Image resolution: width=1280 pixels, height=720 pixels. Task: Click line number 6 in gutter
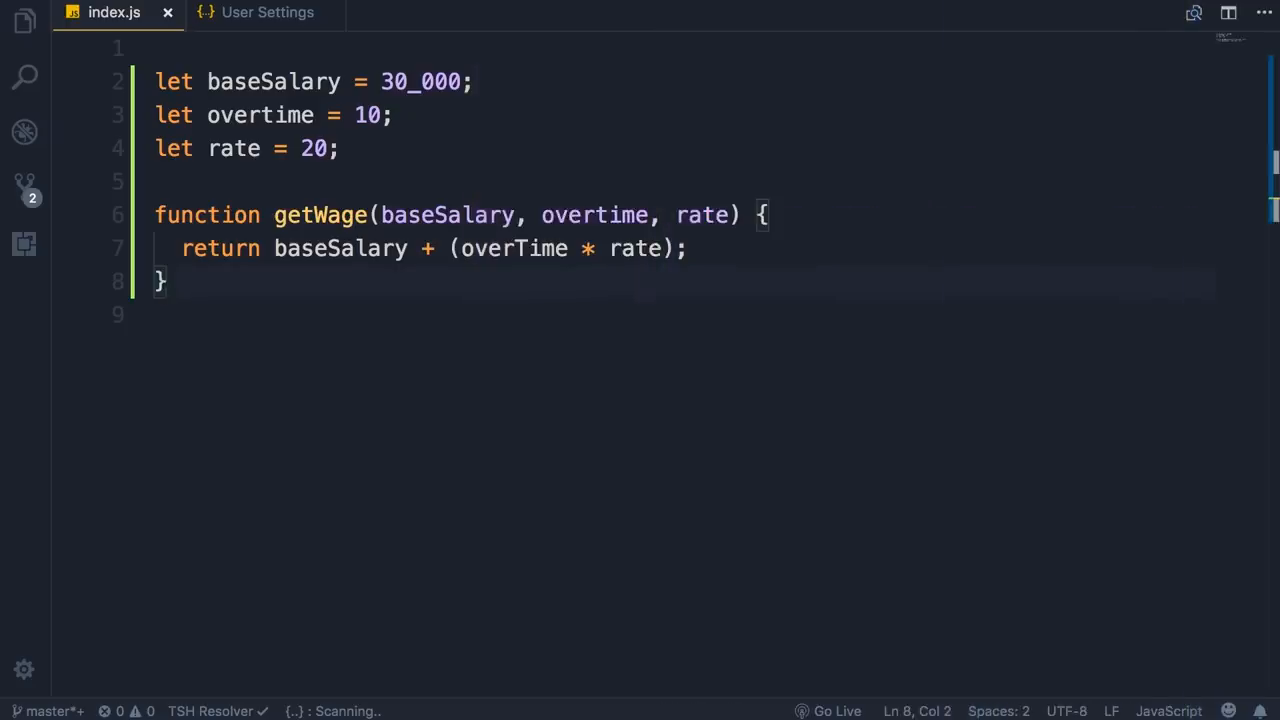coord(118,215)
